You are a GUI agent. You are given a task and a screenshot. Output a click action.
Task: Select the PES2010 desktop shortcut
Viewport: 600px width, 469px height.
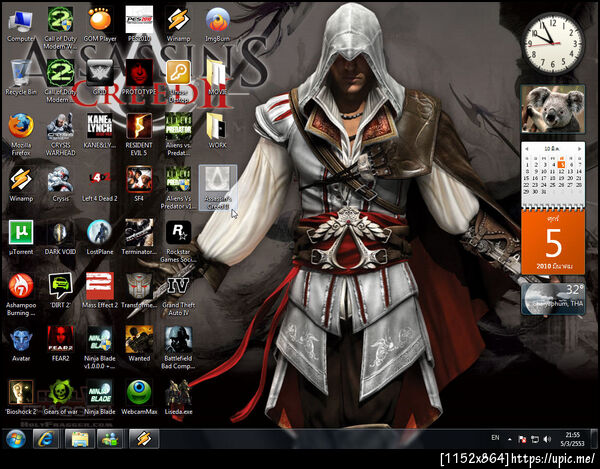click(139, 25)
